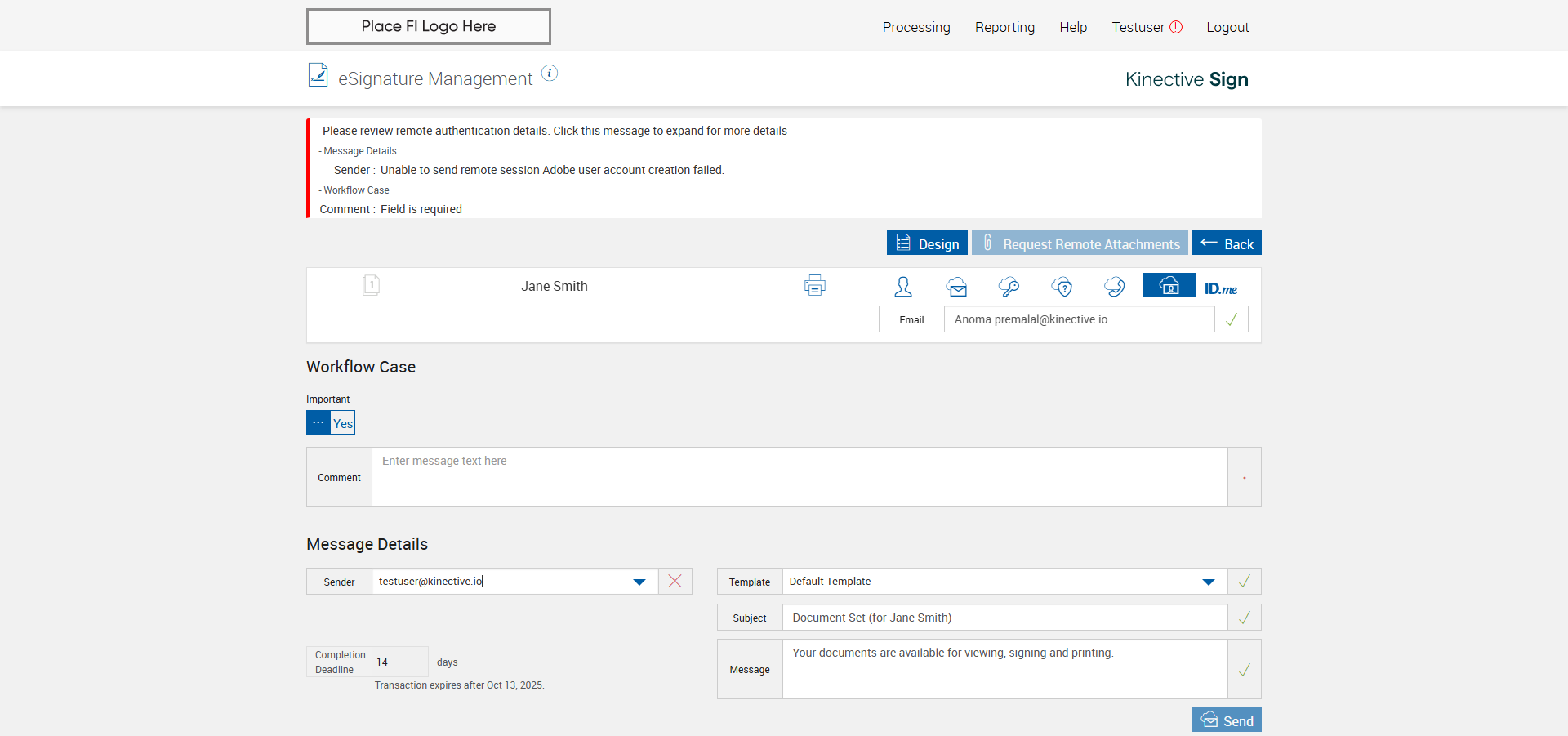
Task: Click the printer icon for Jane Smith
Action: (x=814, y=286)
